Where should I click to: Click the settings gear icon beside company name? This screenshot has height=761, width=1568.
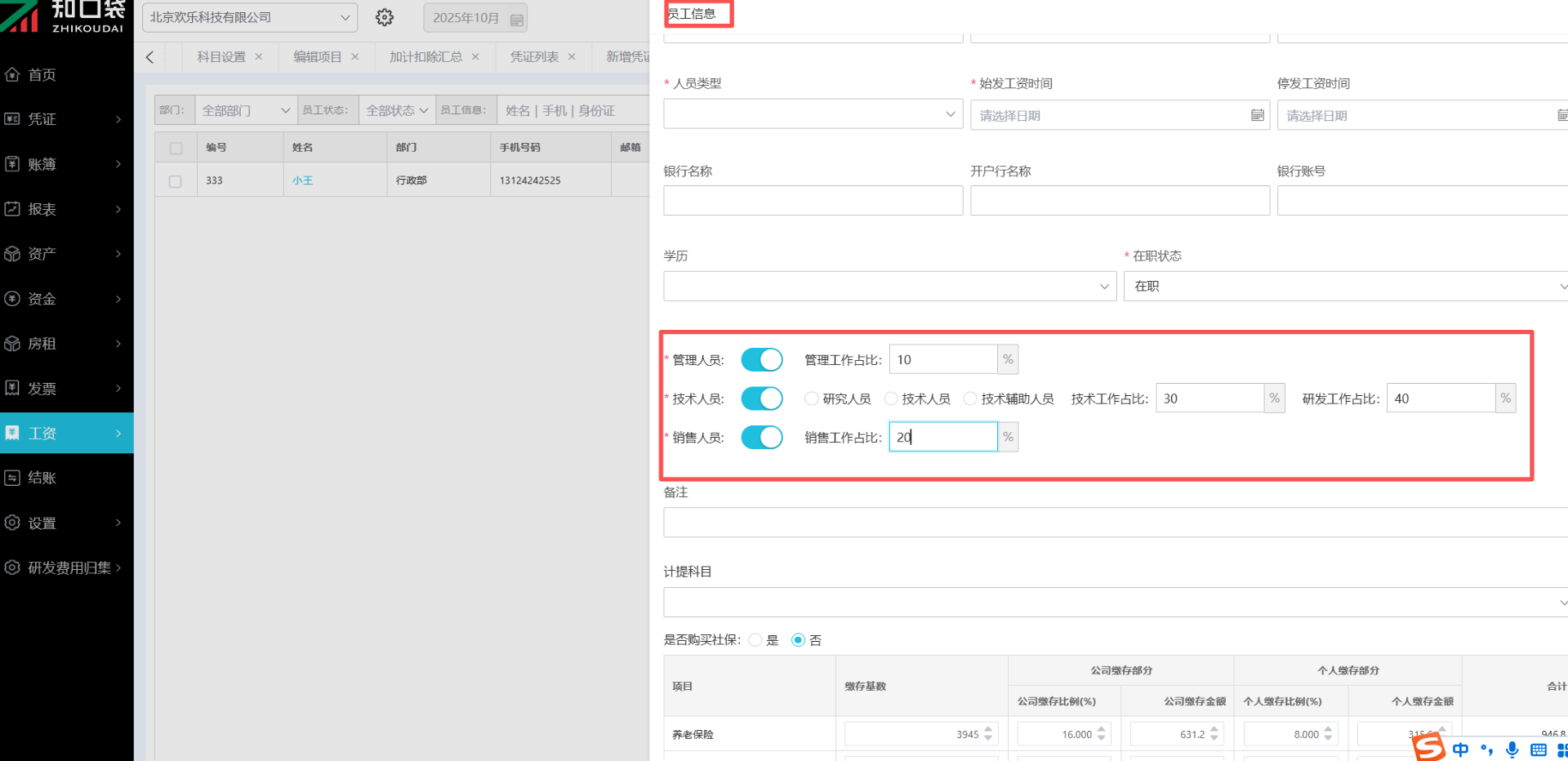point(385,17)
